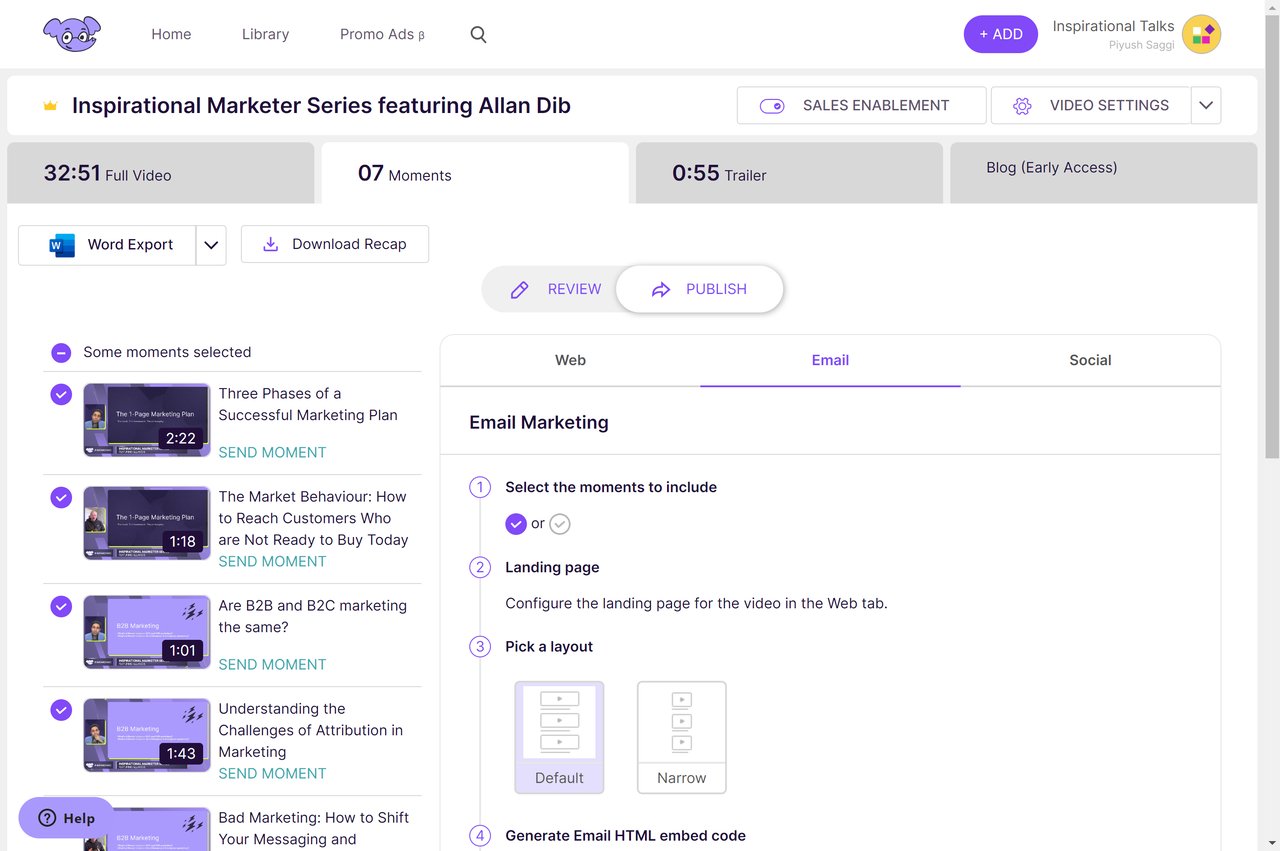
Task: Uncheck the Three Phases moment checkbox
Action: point(61,394)
